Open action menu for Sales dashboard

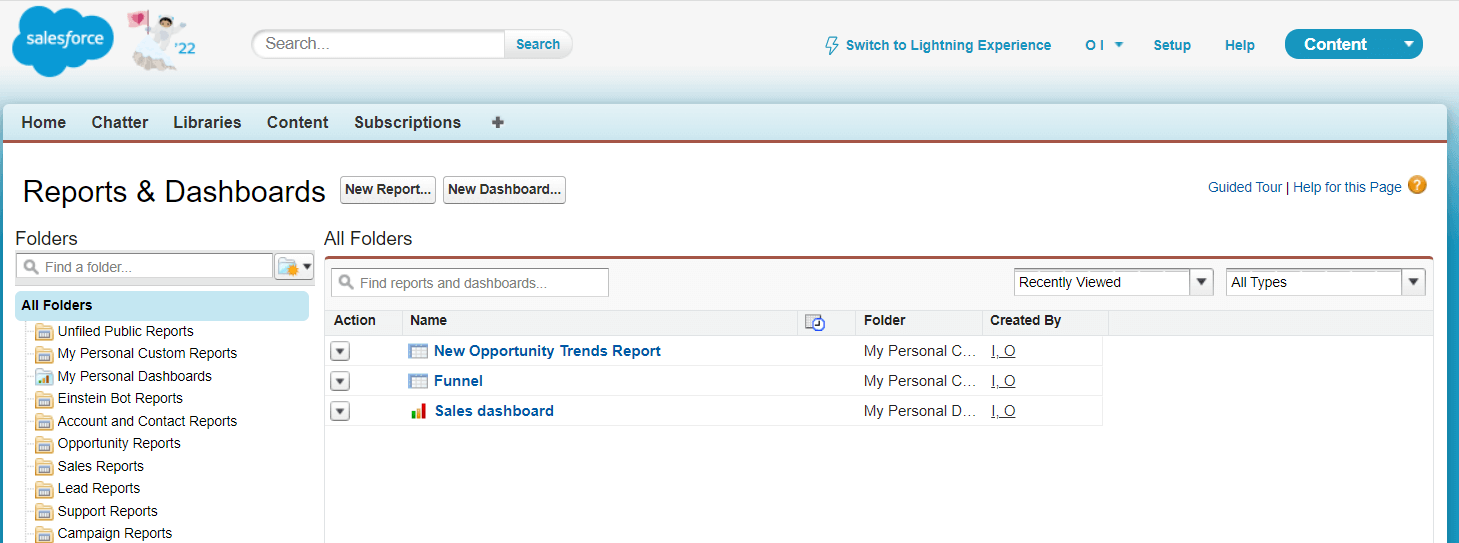pos(340,411)
